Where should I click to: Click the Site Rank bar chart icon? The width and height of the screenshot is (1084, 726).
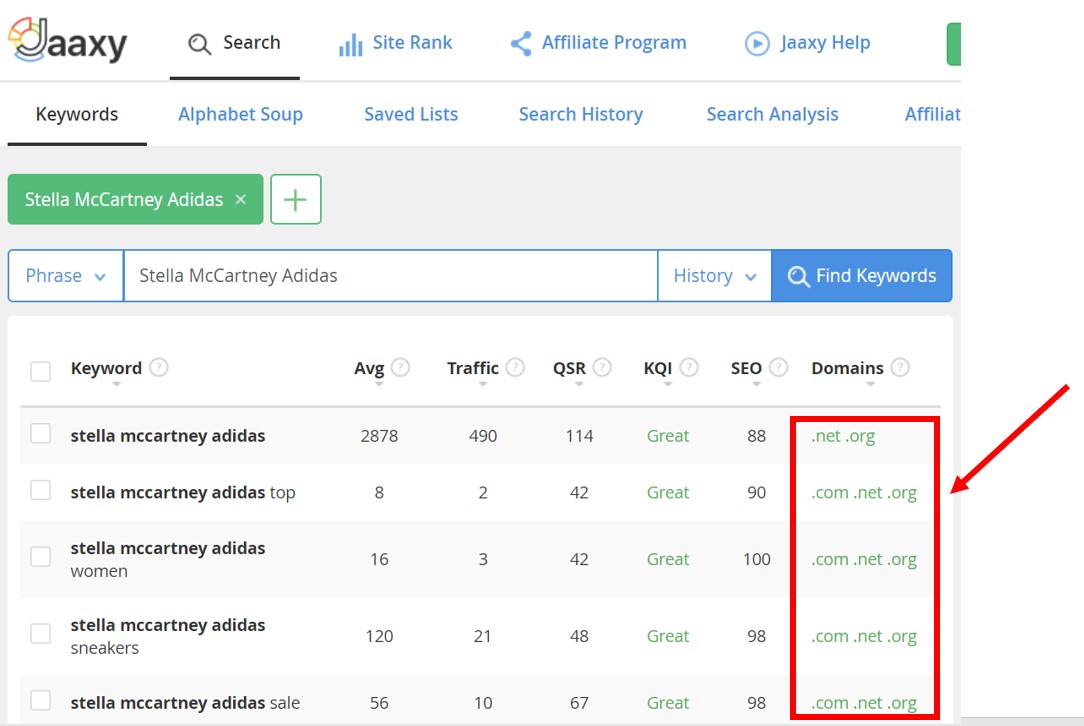[351, 45]
